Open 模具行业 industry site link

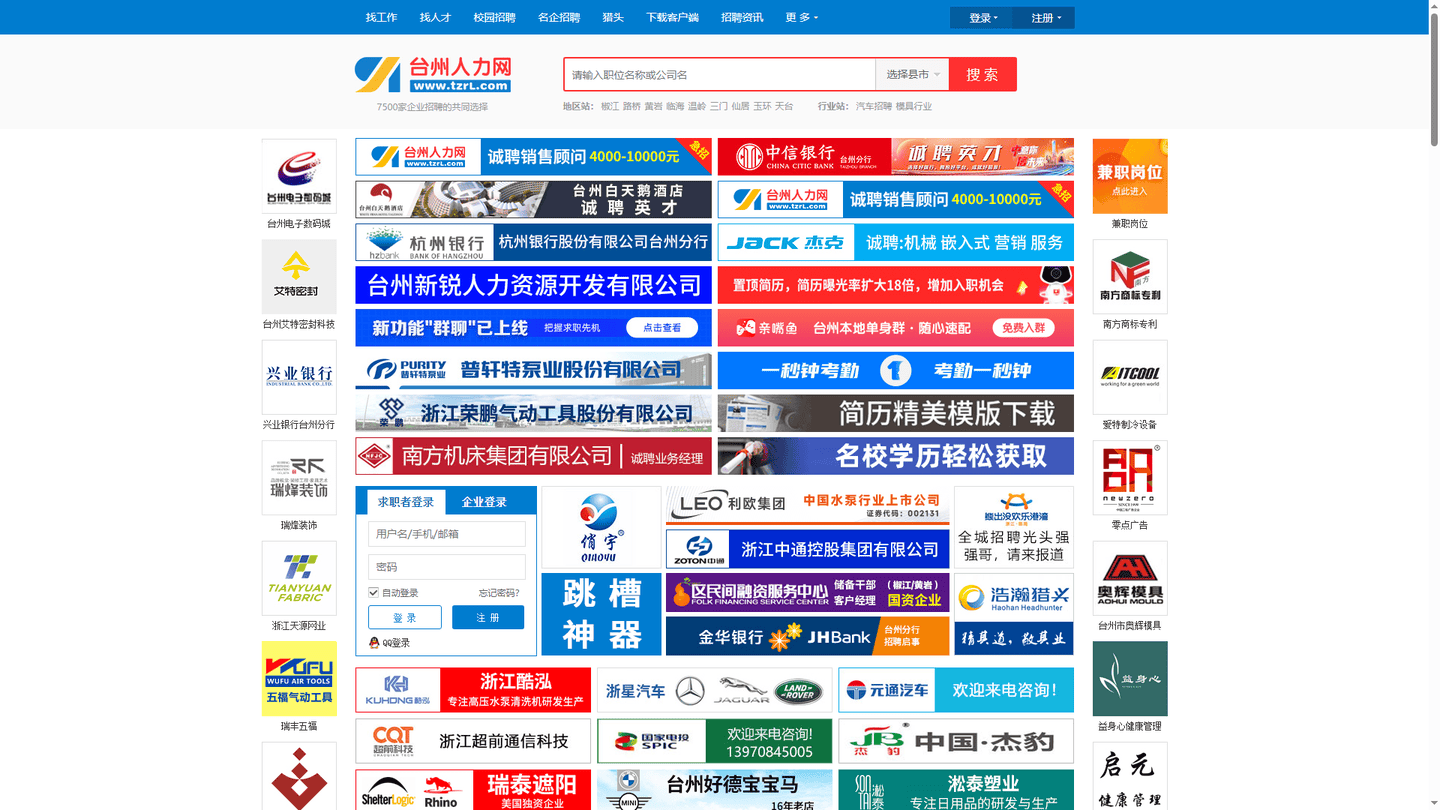tap(913, 106)
